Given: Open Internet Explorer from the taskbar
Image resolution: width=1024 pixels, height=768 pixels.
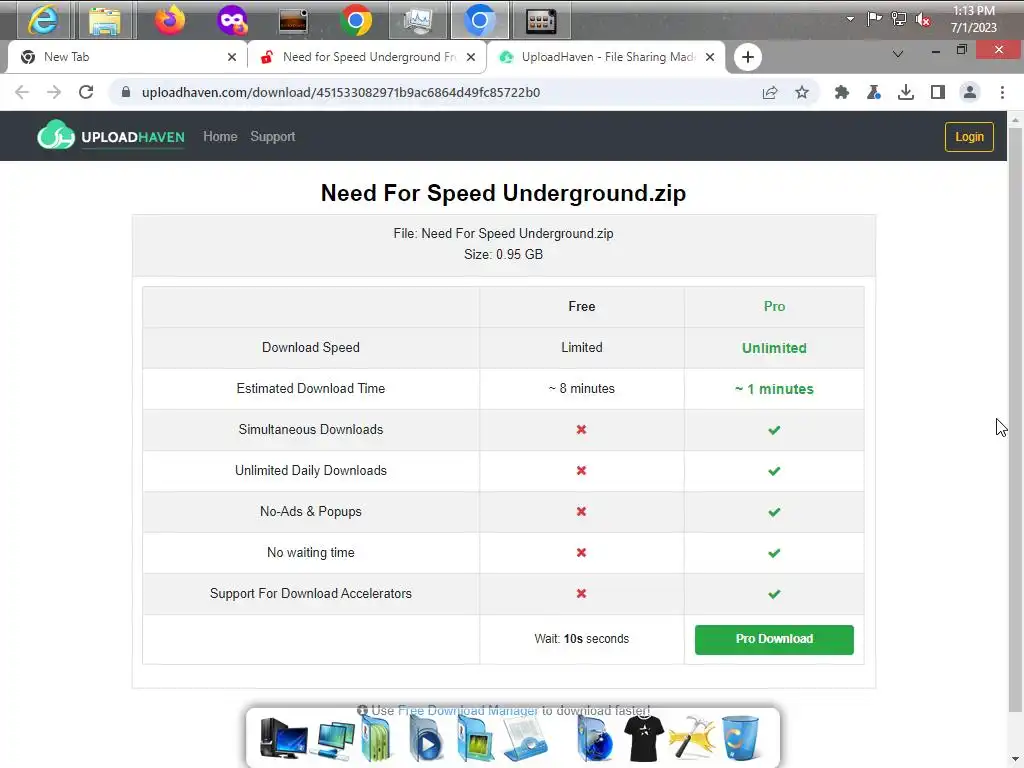Looking at the screenshot, I should (43, 20).
